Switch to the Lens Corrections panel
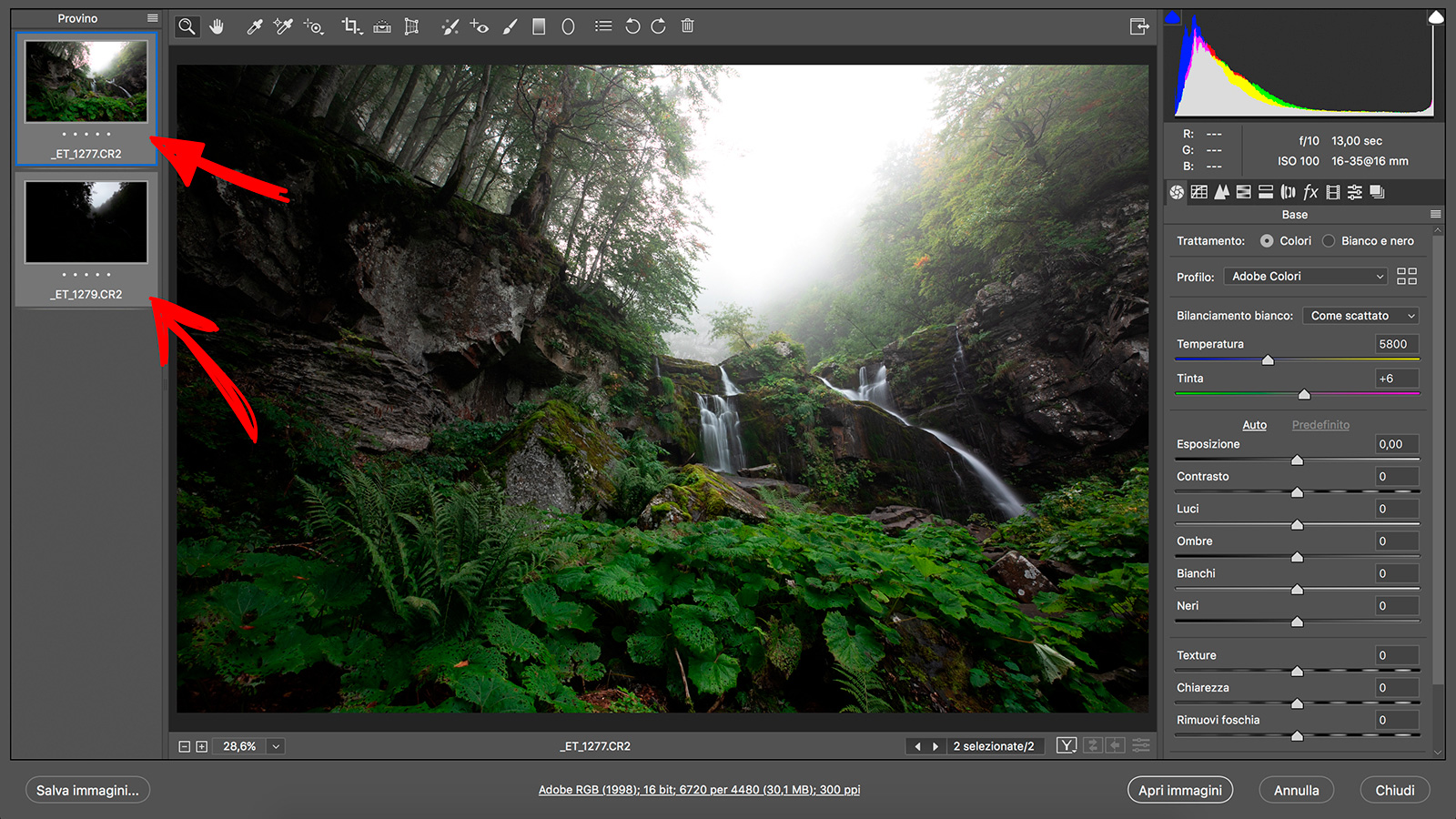The height and width of the screenshot is (819, 1456). point(1289,192)
